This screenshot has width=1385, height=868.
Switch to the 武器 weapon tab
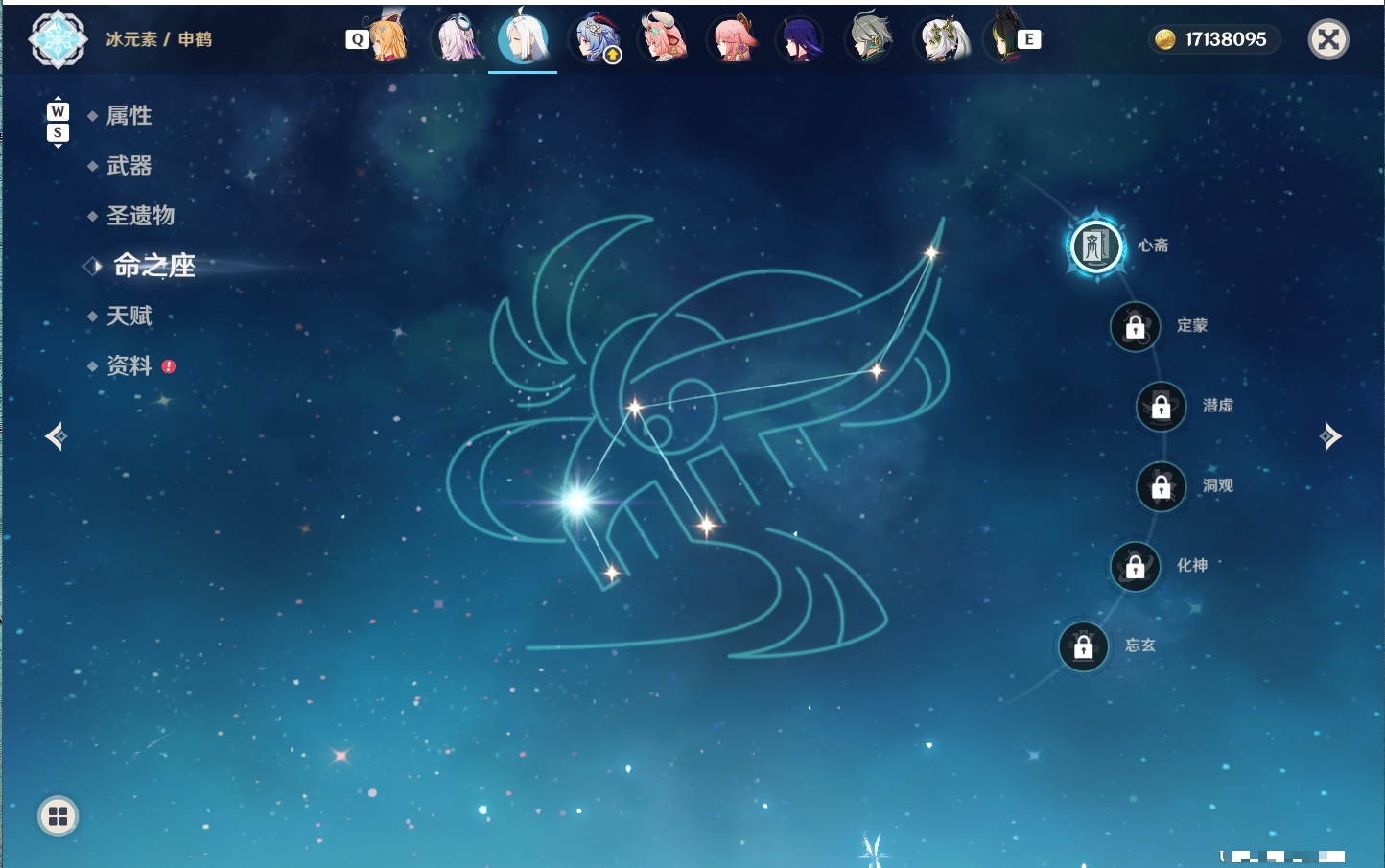coord(129,166)
